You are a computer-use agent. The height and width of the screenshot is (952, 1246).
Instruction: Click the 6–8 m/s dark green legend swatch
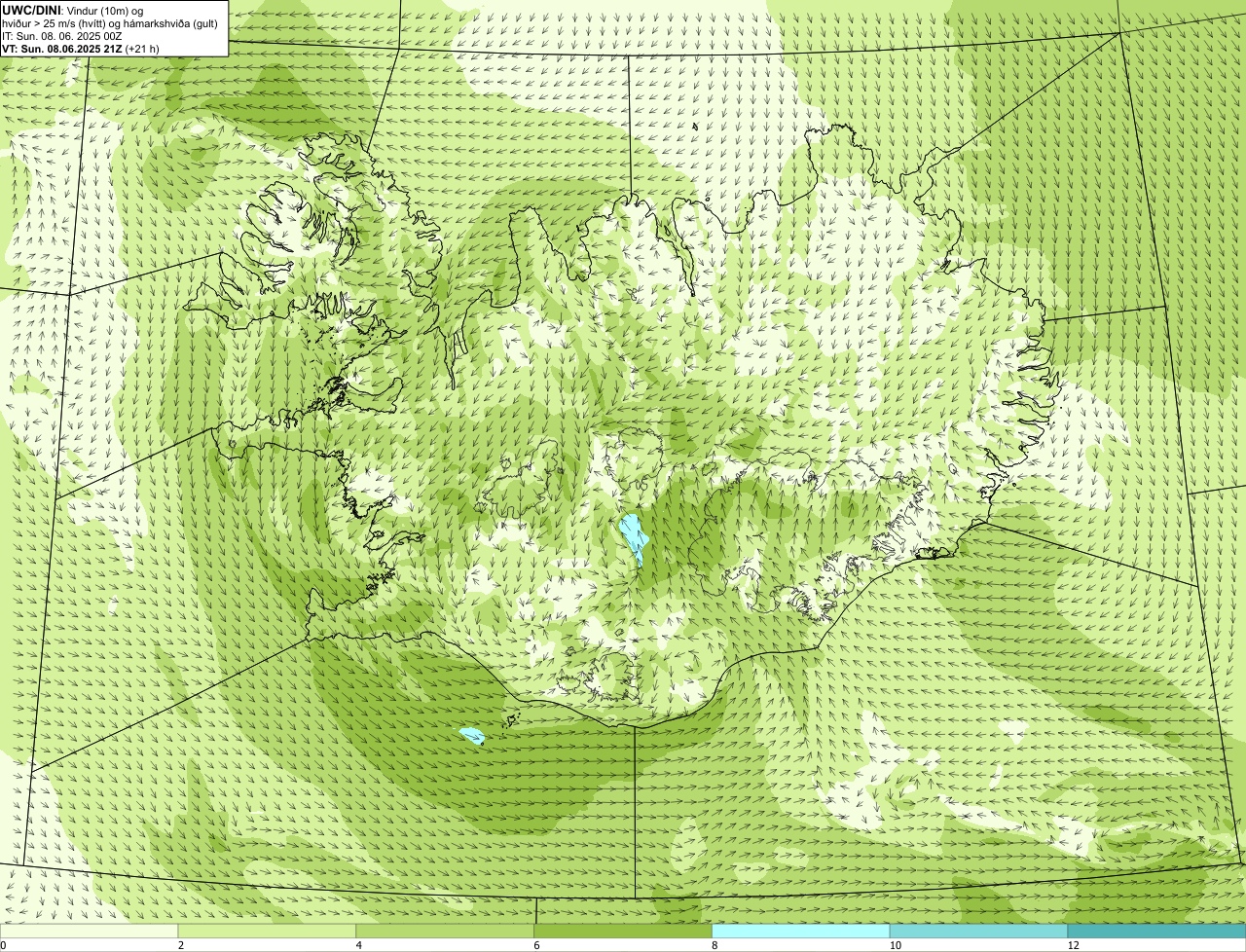click(624, 931)
